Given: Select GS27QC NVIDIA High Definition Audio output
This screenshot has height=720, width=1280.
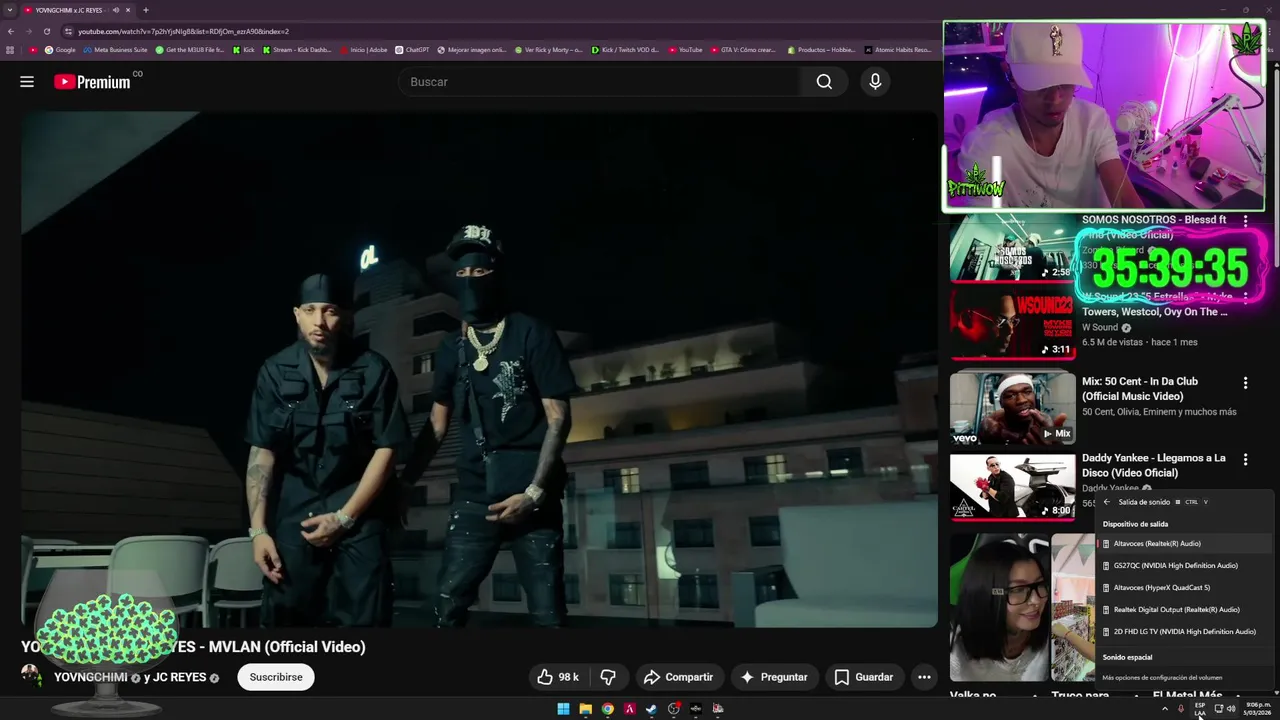Looking at the screenshot, I should coord(1186,566).
